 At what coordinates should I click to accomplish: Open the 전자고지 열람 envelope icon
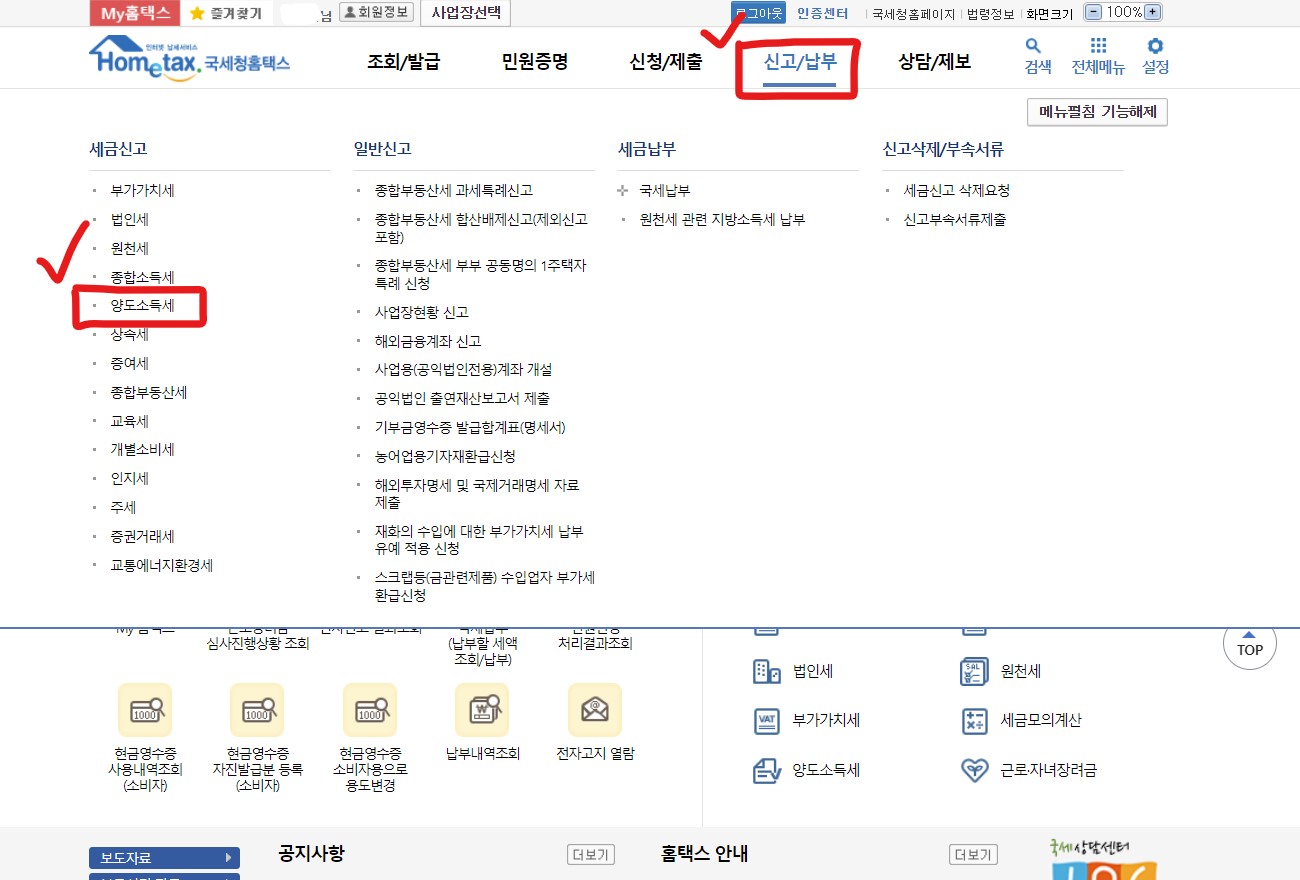point(595,710)
